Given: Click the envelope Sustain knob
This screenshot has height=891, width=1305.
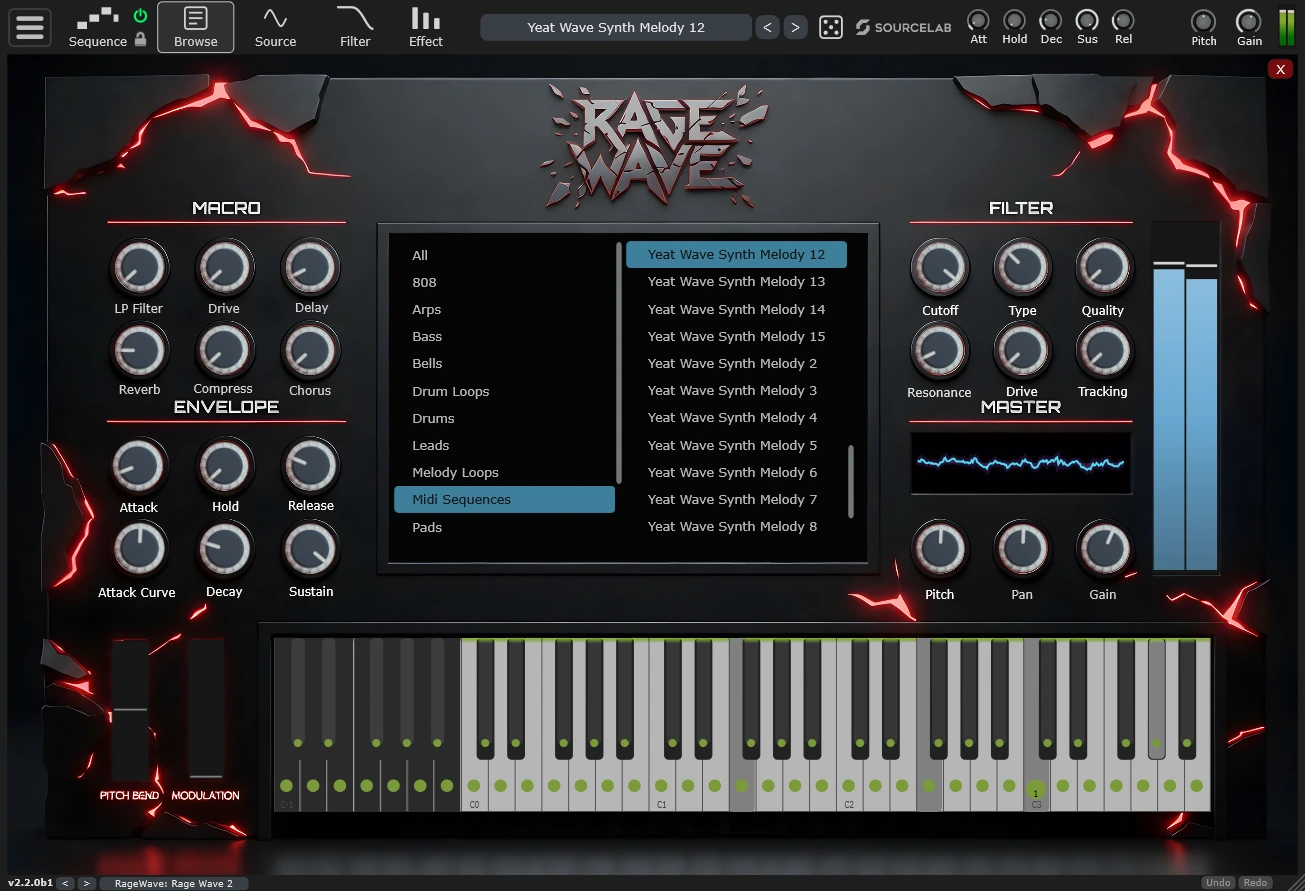Looking at the screenshot, I should pyautogui.click(x=311, y=551).
